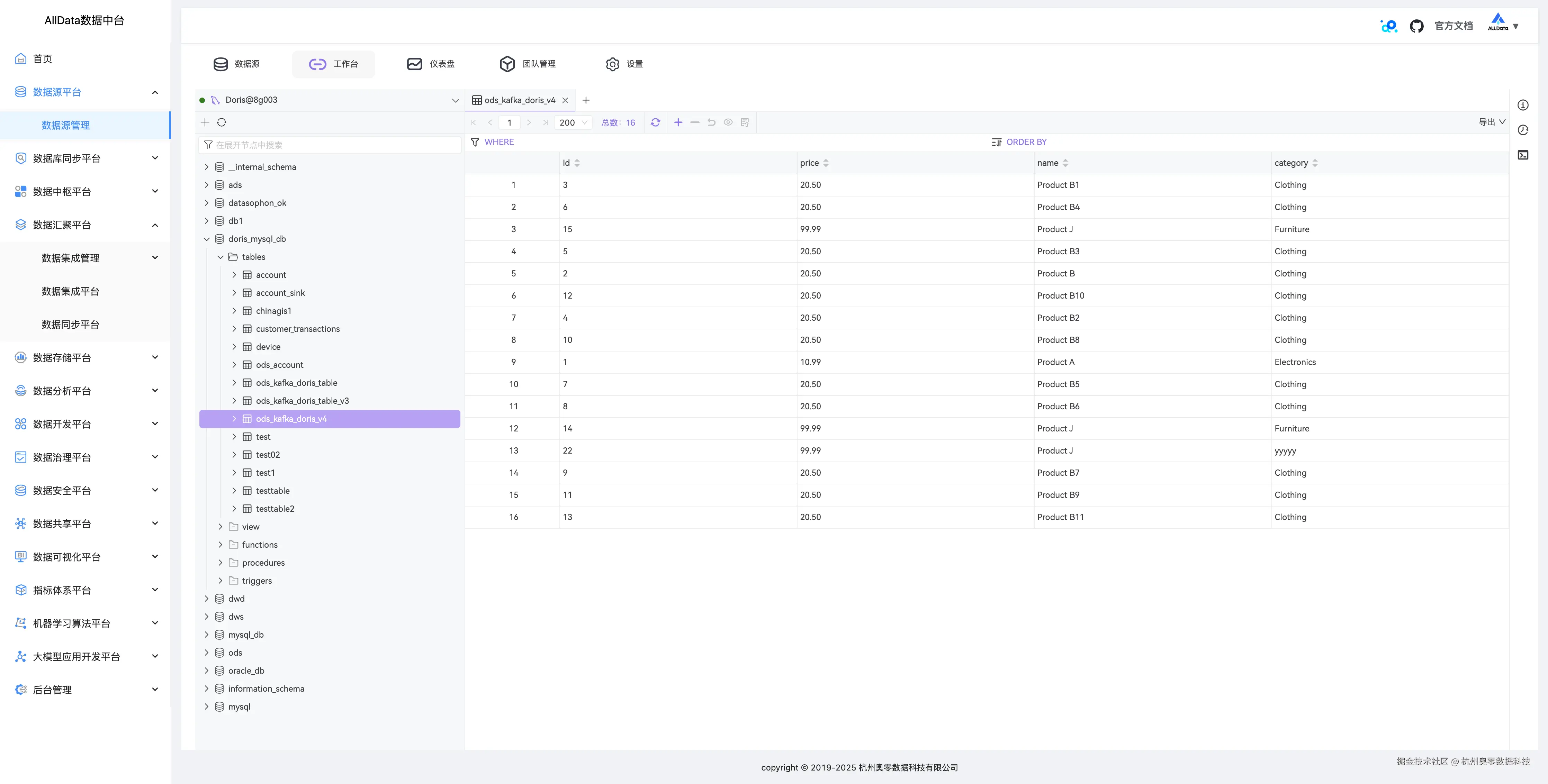Screen dimensions: 1548x784
Task: Open the 导出 export button
Action: tap(1492, 122)
